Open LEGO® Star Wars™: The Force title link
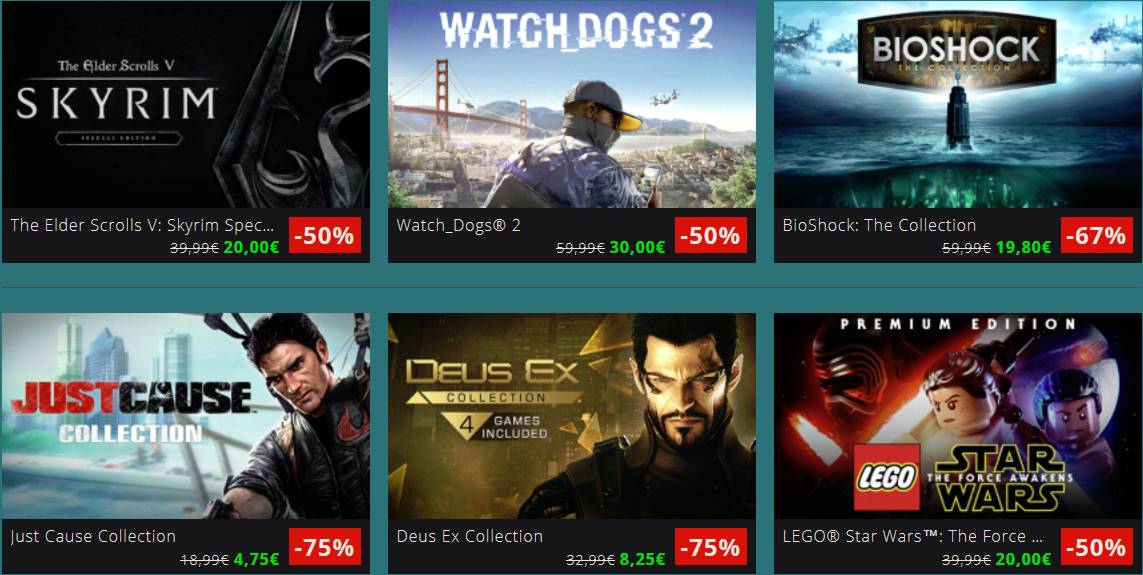1143x575 pixels. pos(913,536)
